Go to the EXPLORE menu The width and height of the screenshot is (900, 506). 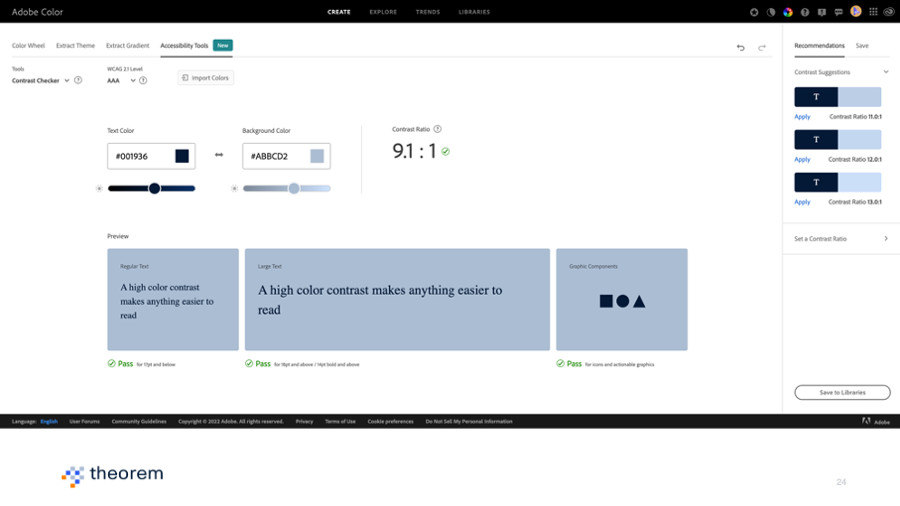click(383, 12)
